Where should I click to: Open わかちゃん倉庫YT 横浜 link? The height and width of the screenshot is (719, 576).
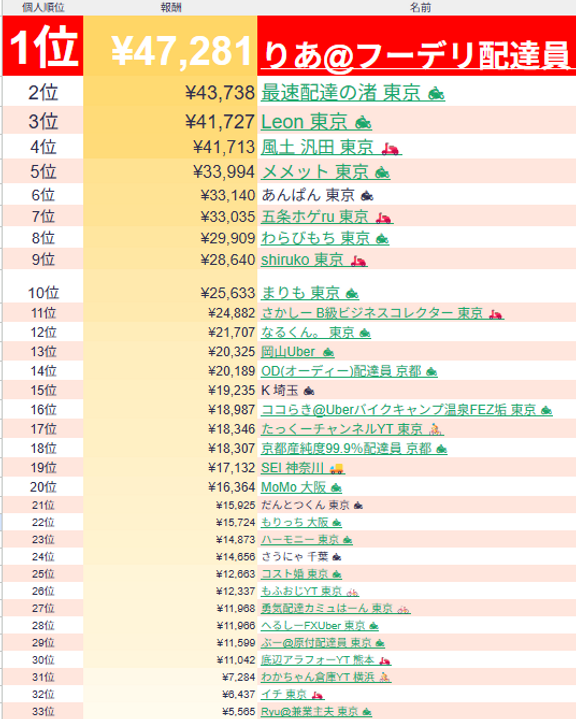[326, 677]
